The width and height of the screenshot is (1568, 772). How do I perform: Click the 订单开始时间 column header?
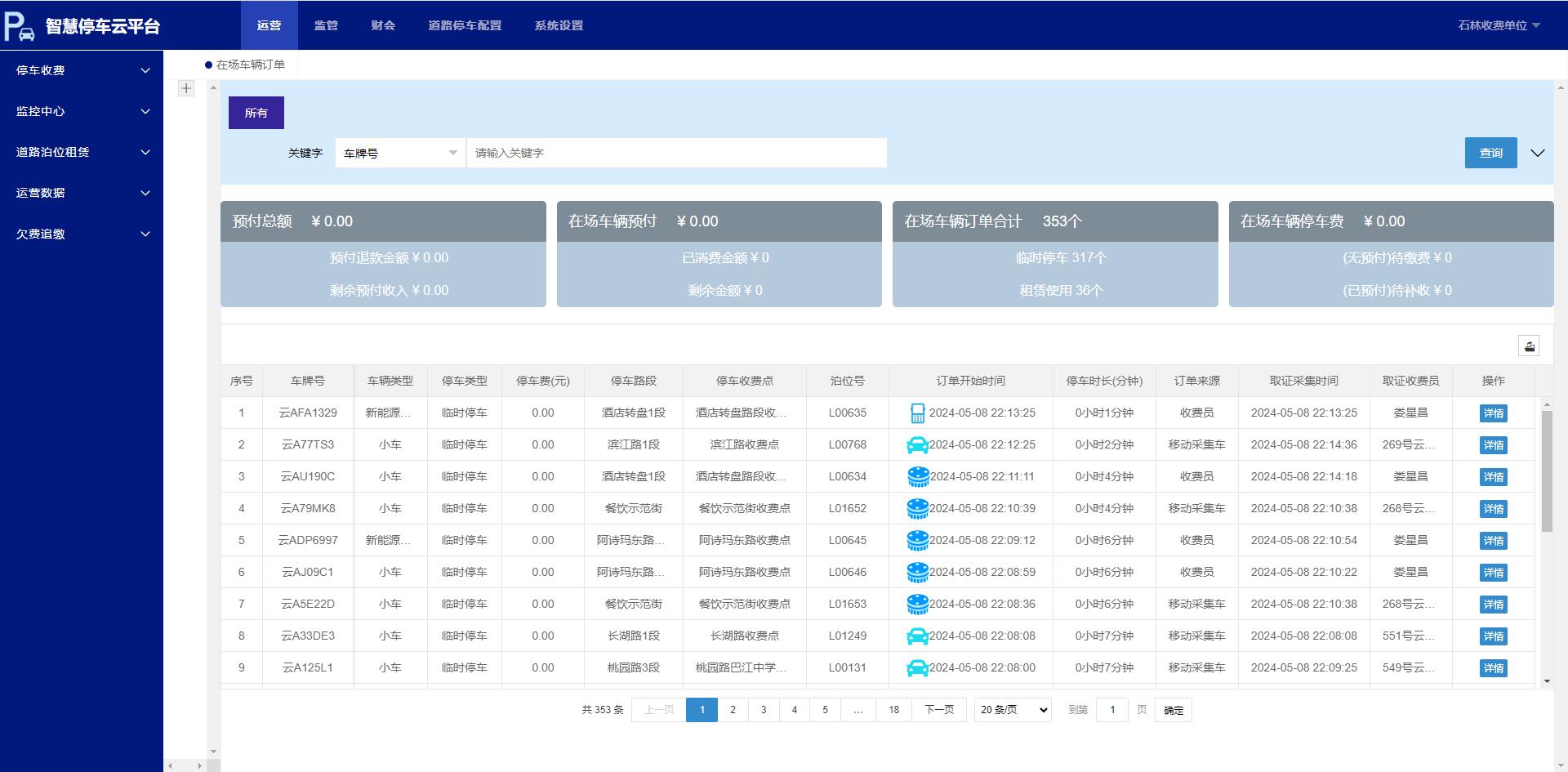click(971, 381)
